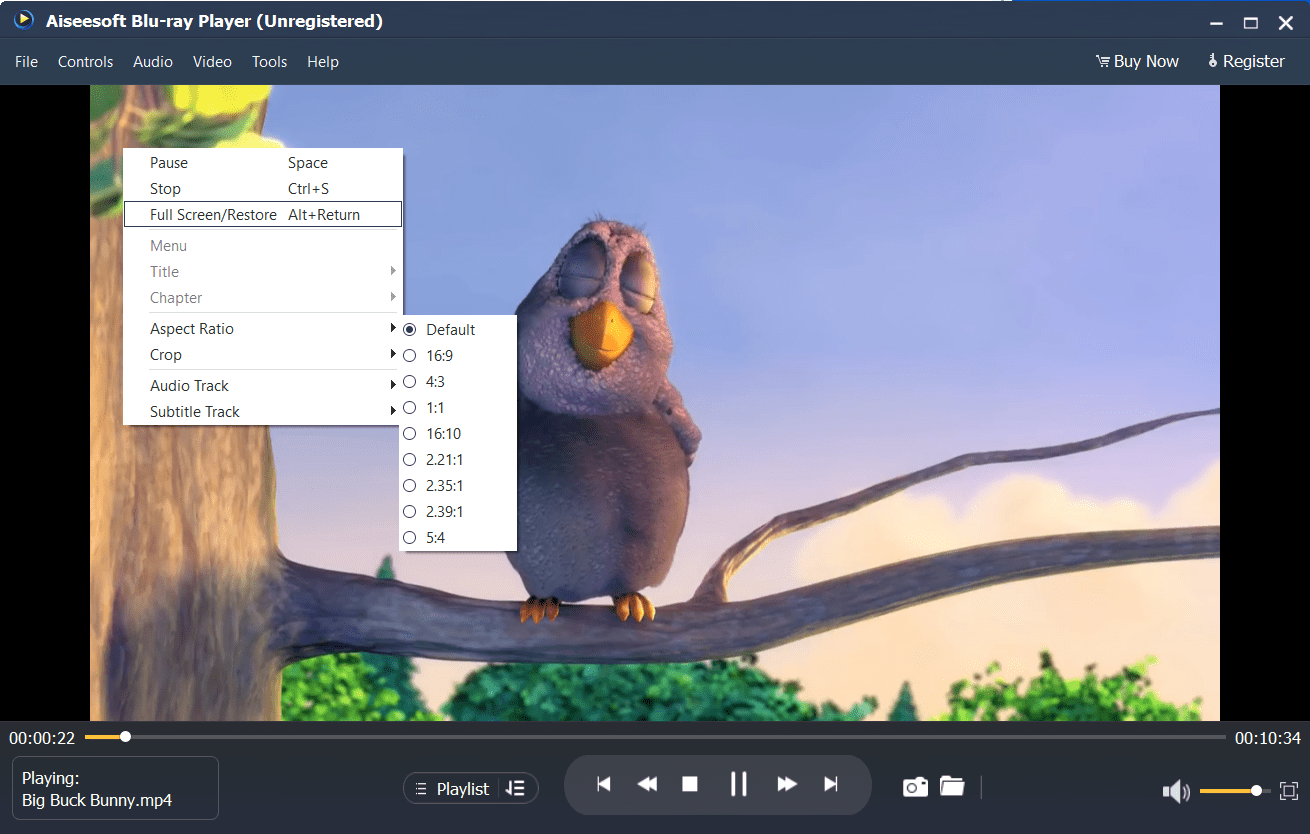This screenshot has width=1310, height=834.
Task: Rewind the video playback
Action: 647,784
